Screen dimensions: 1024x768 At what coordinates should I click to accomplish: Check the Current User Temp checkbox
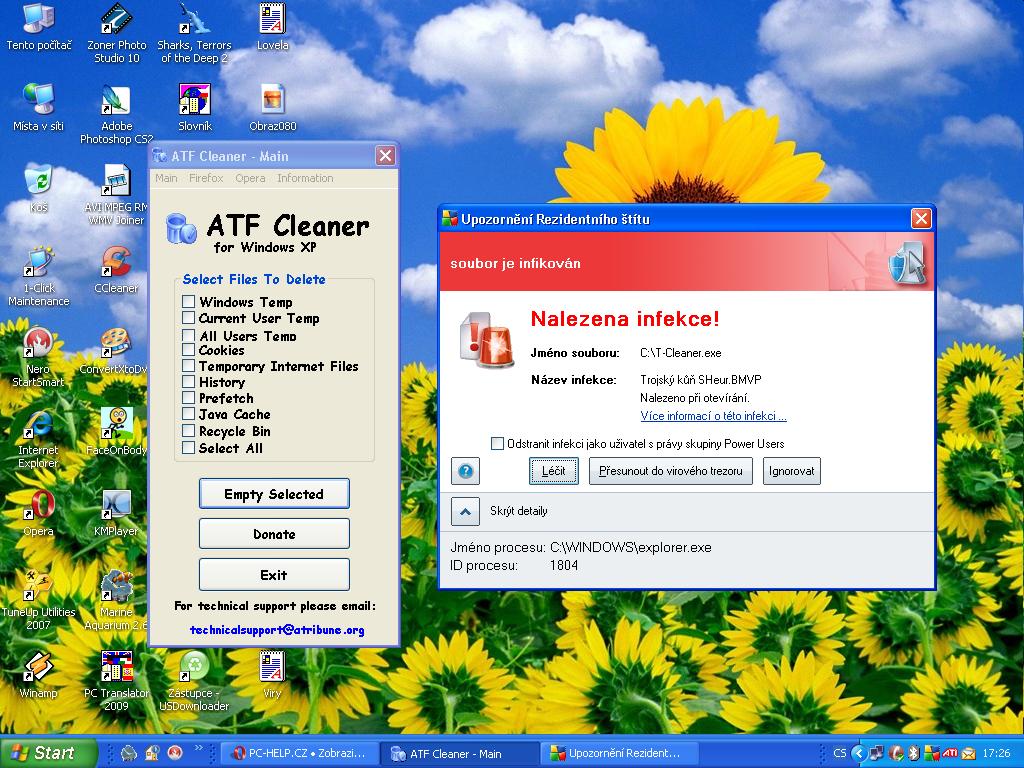pyautogui.click(x=188, y=317)
